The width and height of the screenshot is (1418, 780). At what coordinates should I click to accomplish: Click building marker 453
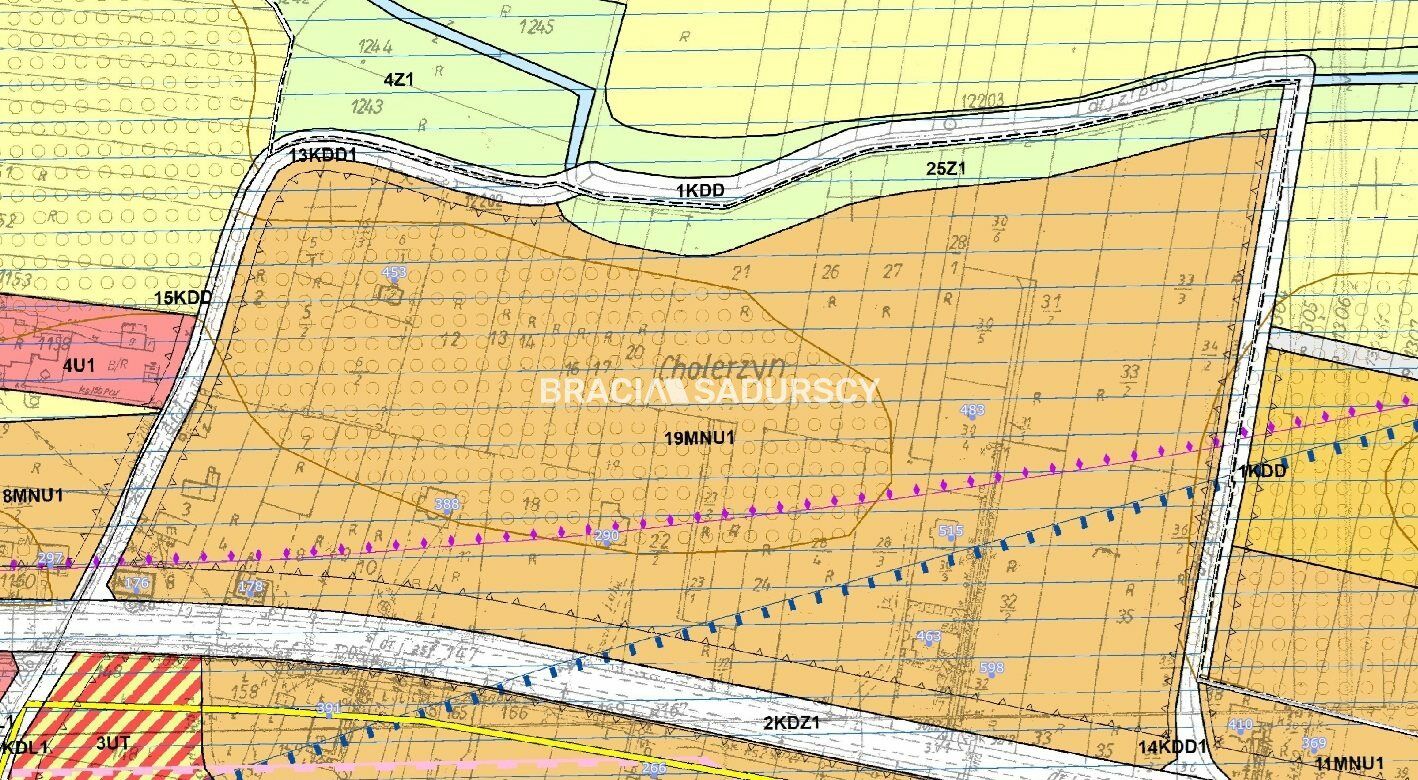[394, 273]
